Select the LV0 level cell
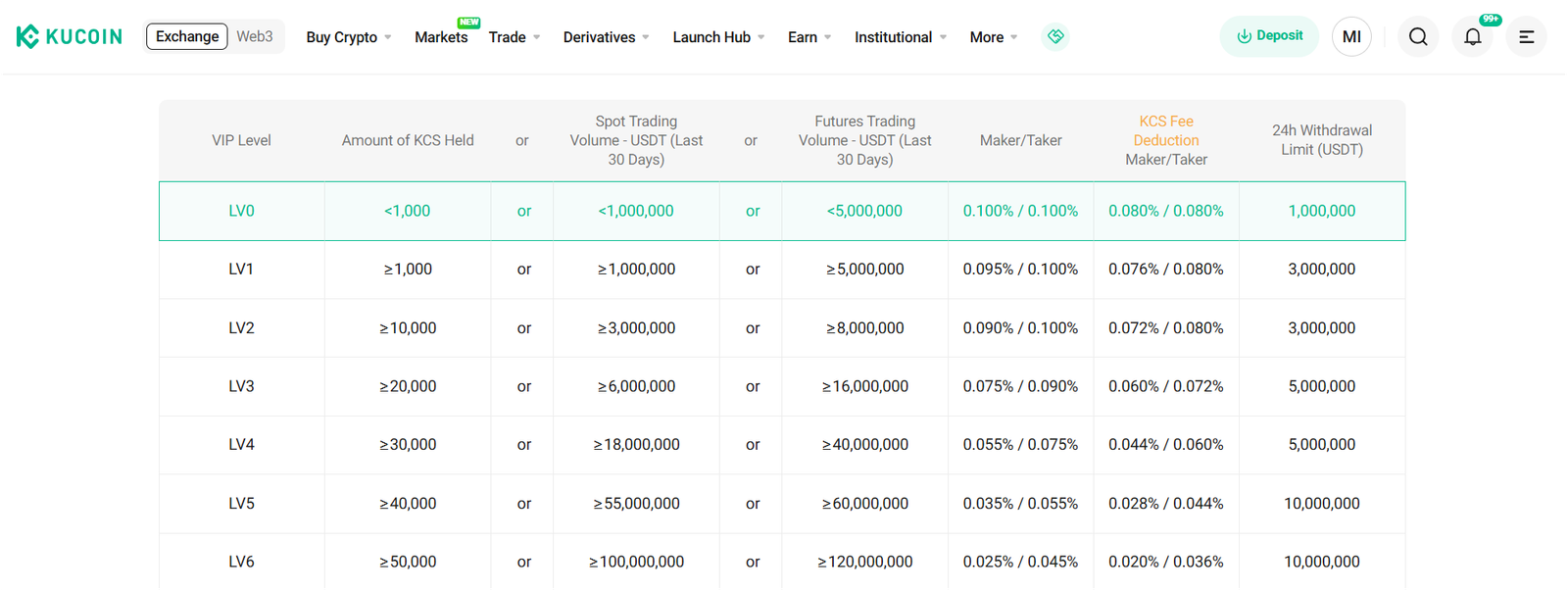Viewport: 1568px width, 591px height. coord(241,211)
